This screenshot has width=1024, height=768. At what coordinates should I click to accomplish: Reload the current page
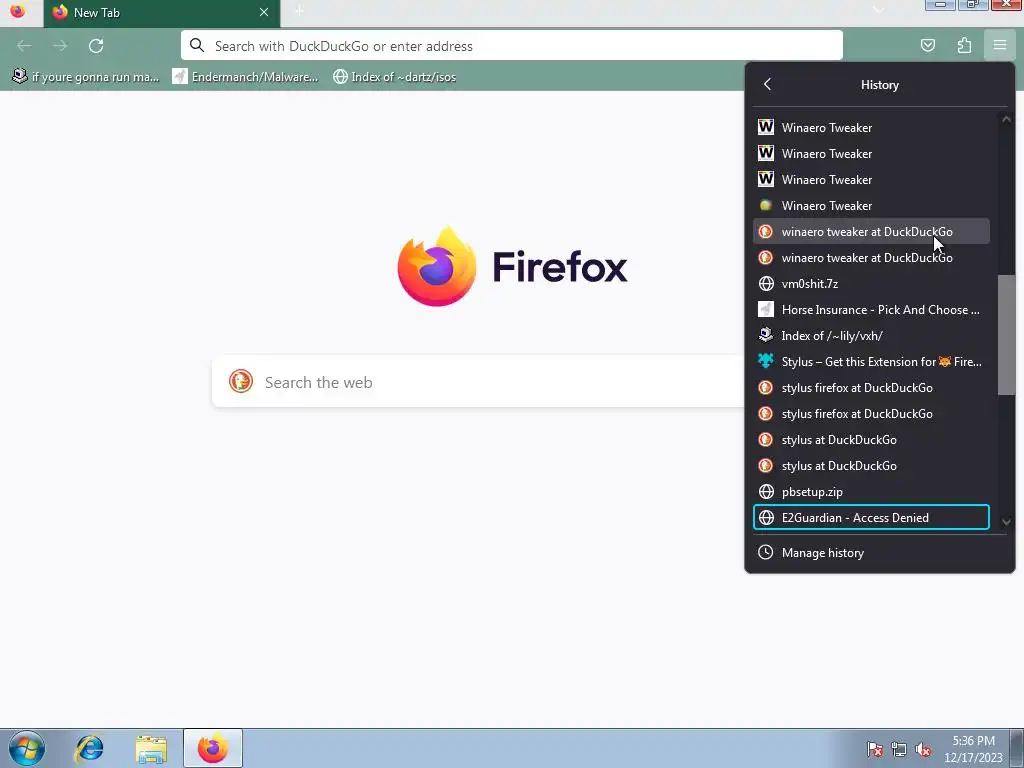tap(96, 46)
